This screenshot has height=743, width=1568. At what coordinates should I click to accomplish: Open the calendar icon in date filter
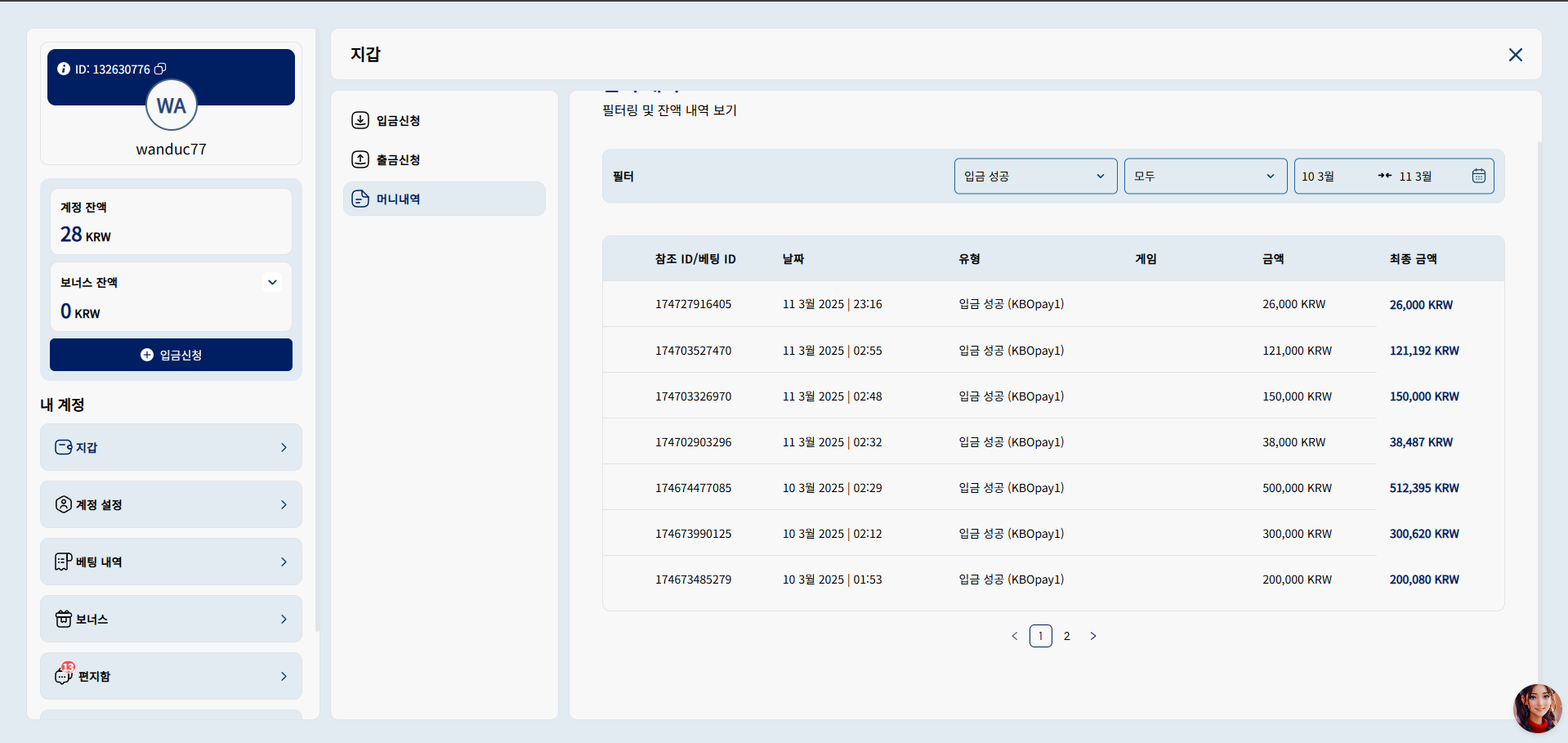tap(1479, 176)
